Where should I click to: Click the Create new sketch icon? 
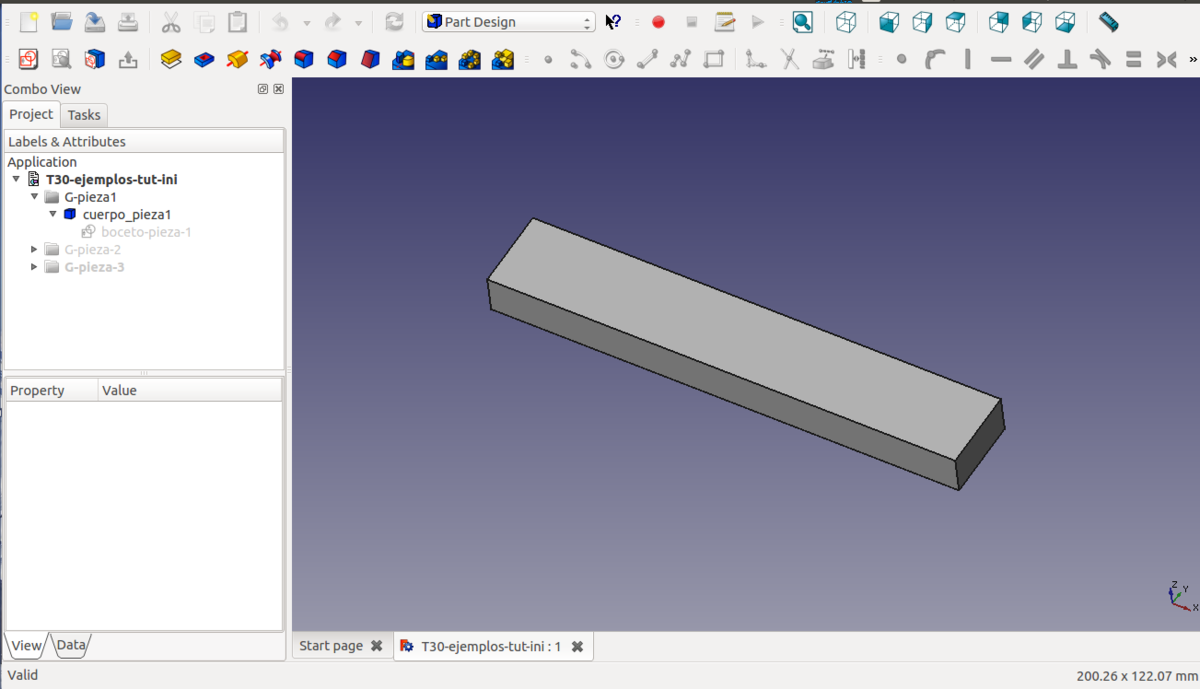(x=28, y=60)
